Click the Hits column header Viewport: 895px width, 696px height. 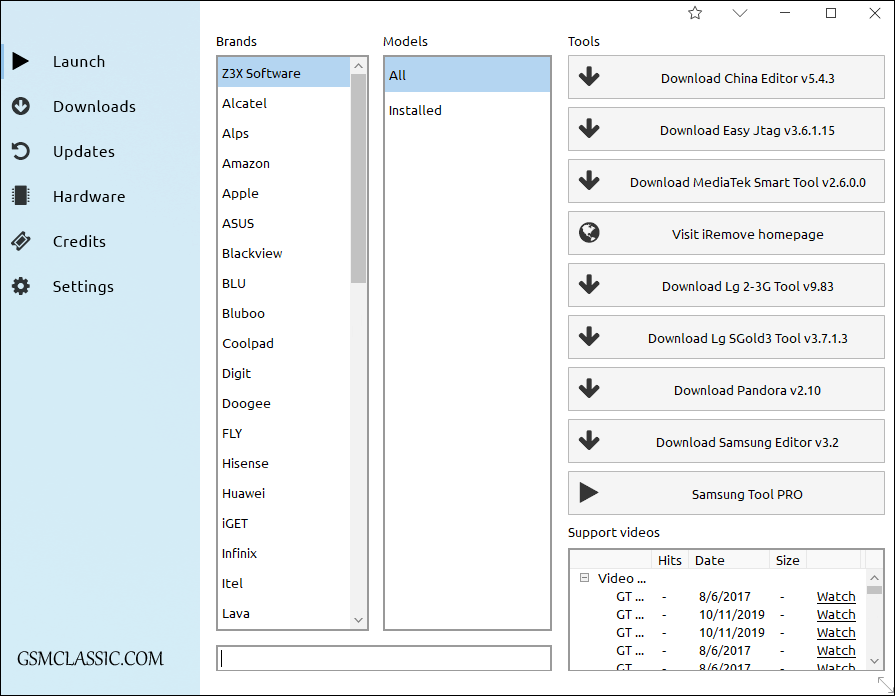[670, 560]
